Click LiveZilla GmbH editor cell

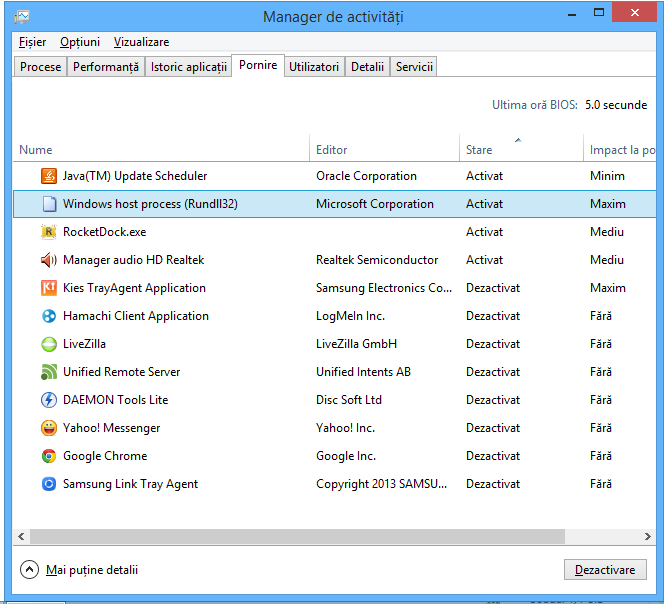357,344
